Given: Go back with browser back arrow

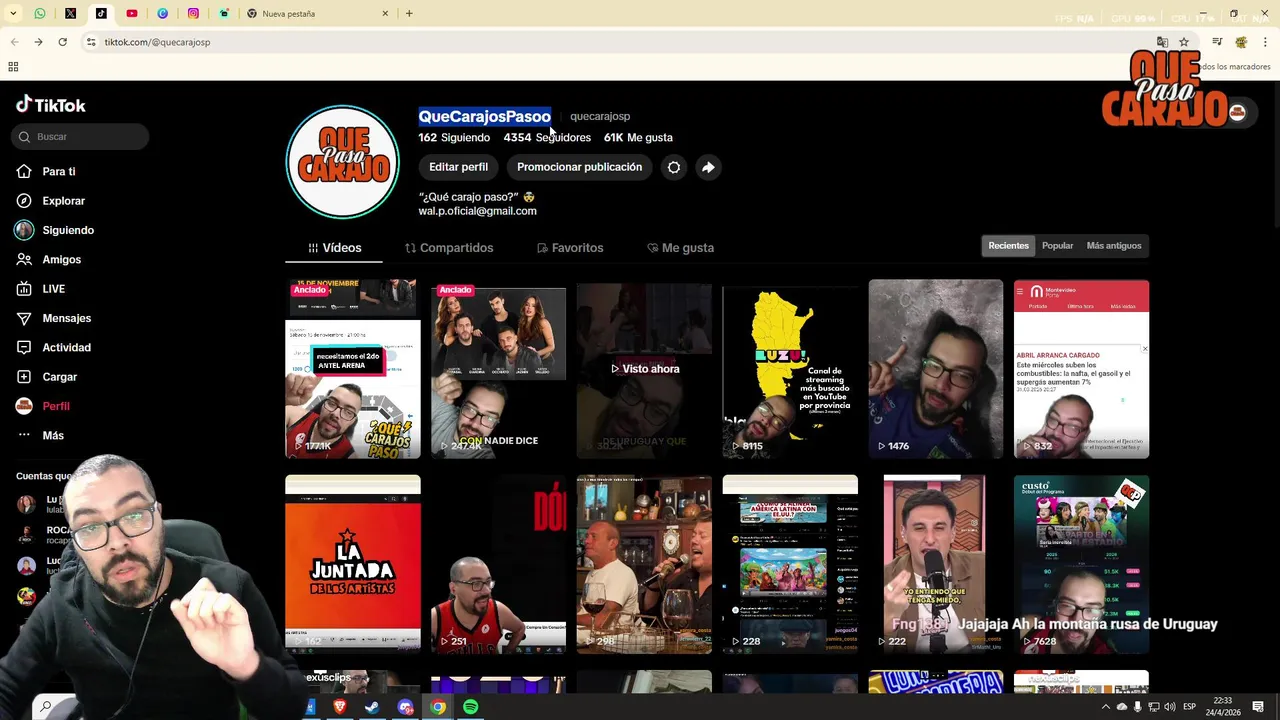Looking at the screenshot, I should tap(14, 42).
